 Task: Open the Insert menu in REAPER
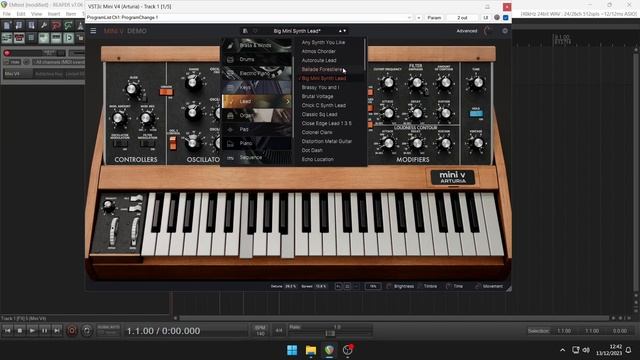tap(54, 14)
